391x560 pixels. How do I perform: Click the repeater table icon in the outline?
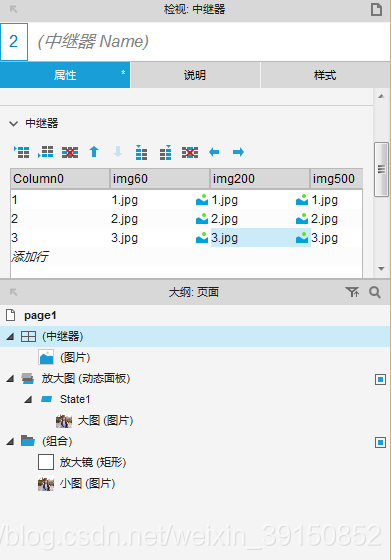[28, 336]
